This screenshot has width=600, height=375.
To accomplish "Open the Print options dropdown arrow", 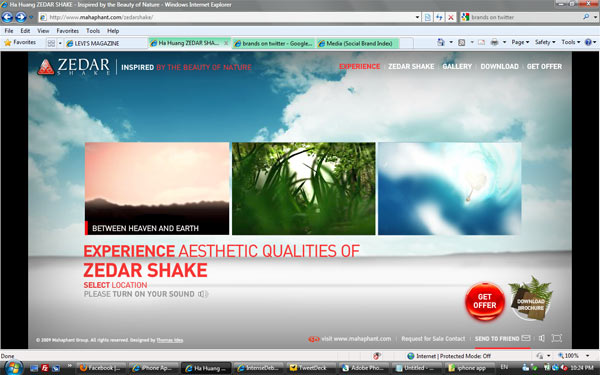I will (x=504, y=42).
